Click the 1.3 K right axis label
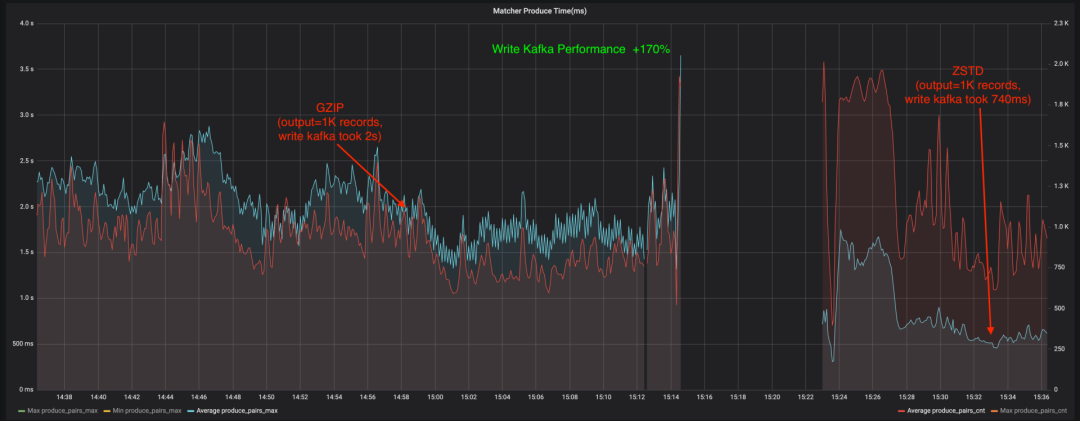 pos(1060,186)
